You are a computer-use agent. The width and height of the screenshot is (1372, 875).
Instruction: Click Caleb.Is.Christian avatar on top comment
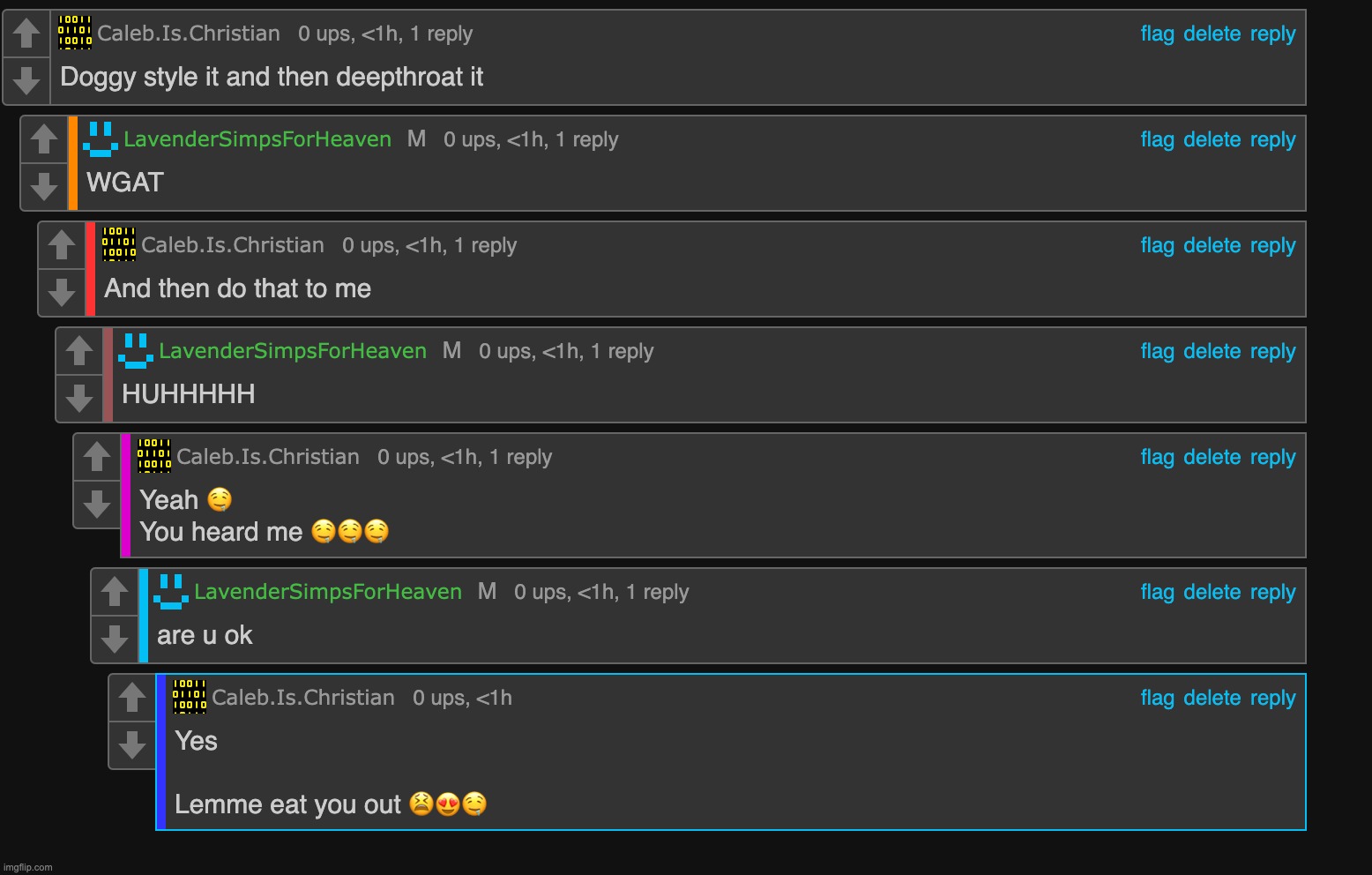[75, 33]
